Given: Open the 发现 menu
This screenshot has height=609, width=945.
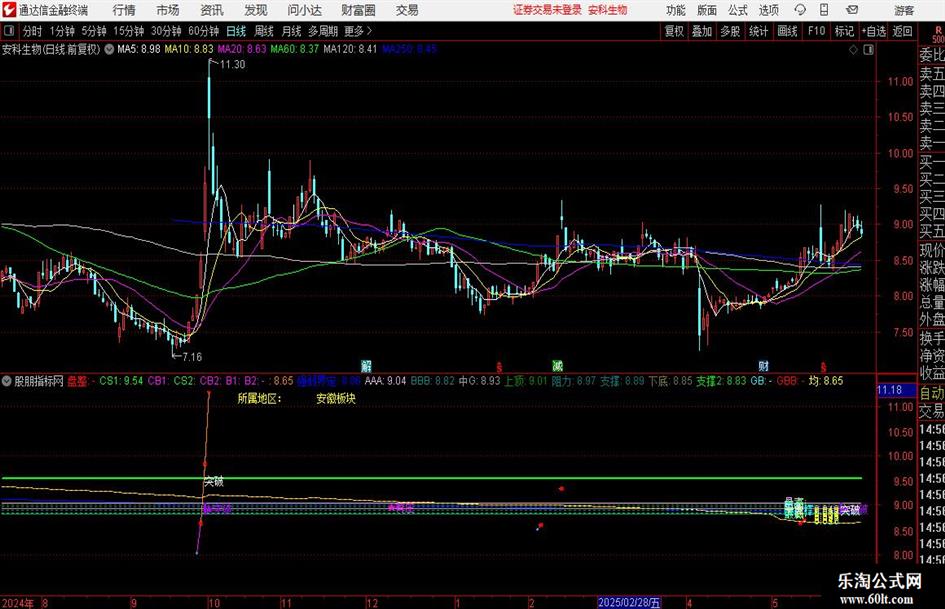Looking at the screenshot, I should click(x=256, y=10).
